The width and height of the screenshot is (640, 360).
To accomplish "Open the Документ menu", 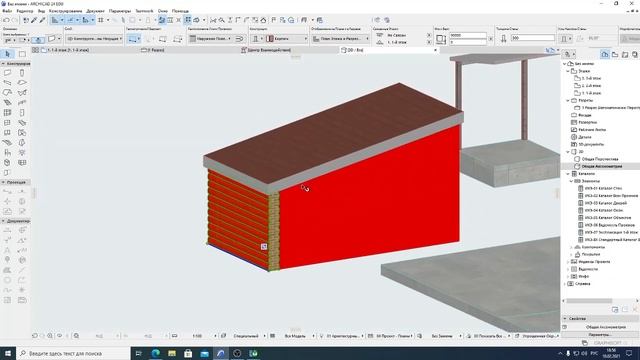I will click(x=96, y=11).
